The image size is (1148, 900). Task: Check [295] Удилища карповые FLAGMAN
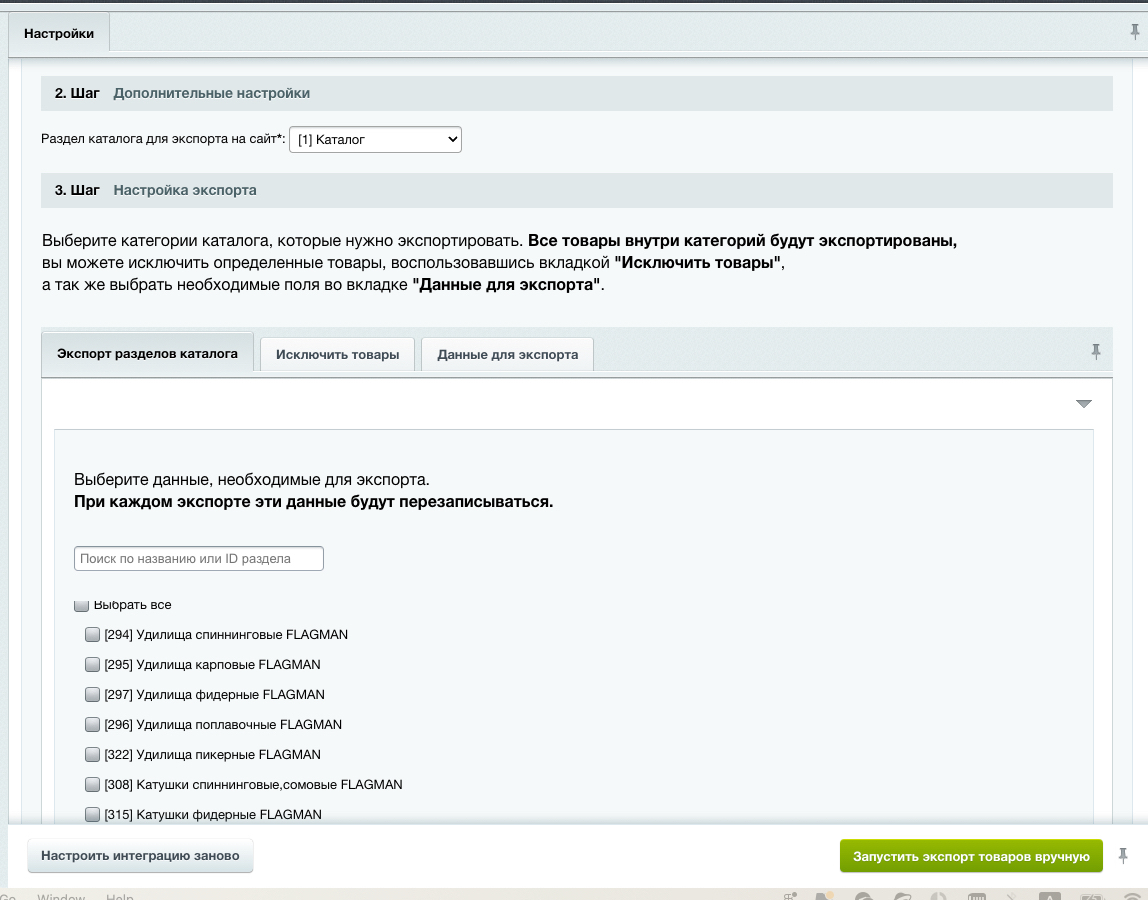pyautogui.click(x=92, y=664)
